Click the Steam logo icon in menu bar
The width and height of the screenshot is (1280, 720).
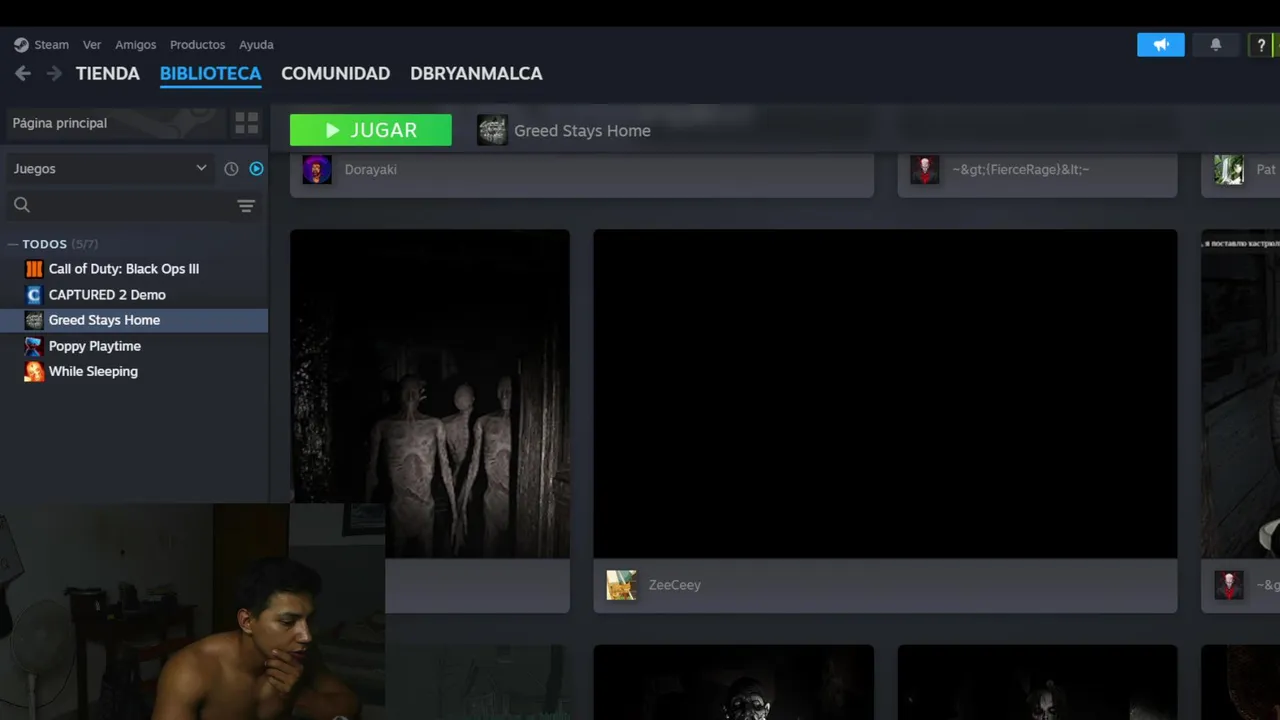coord(21,45)
